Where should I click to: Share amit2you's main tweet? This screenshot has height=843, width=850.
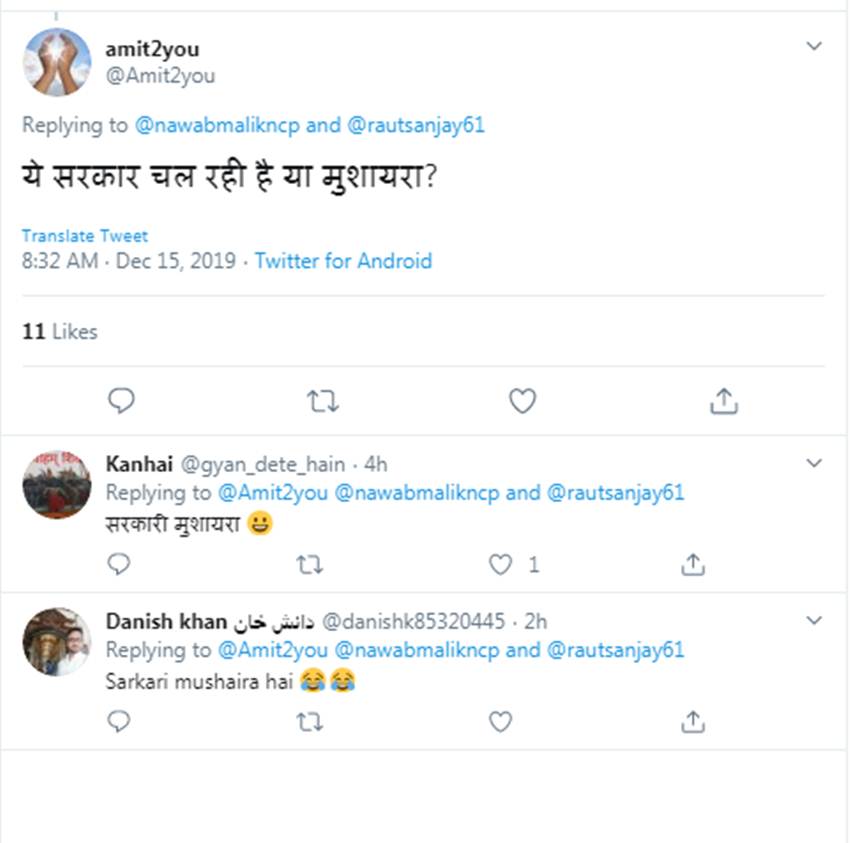click(x=723, y=401)
